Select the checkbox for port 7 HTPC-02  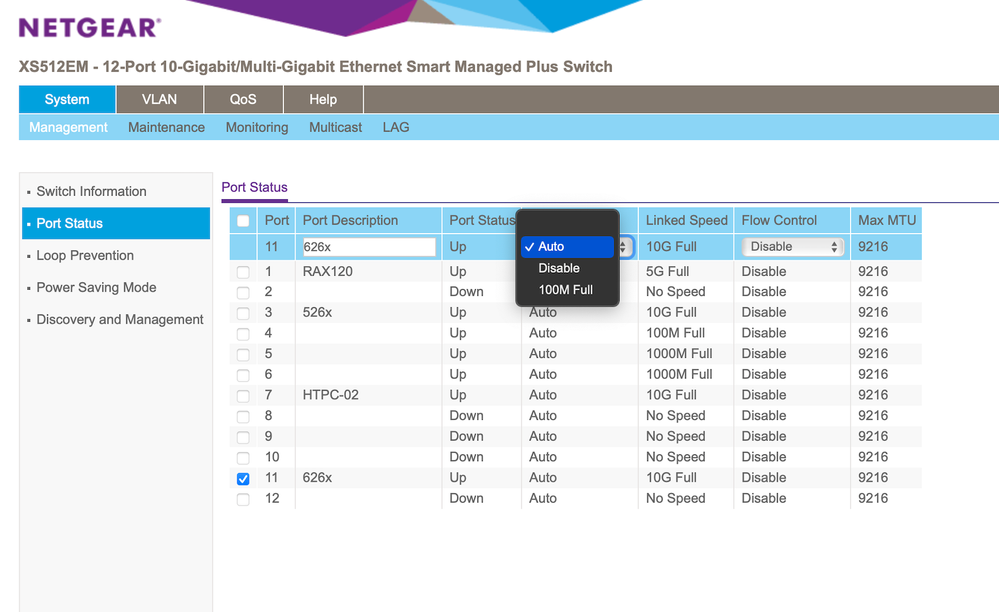coord(243,395)
